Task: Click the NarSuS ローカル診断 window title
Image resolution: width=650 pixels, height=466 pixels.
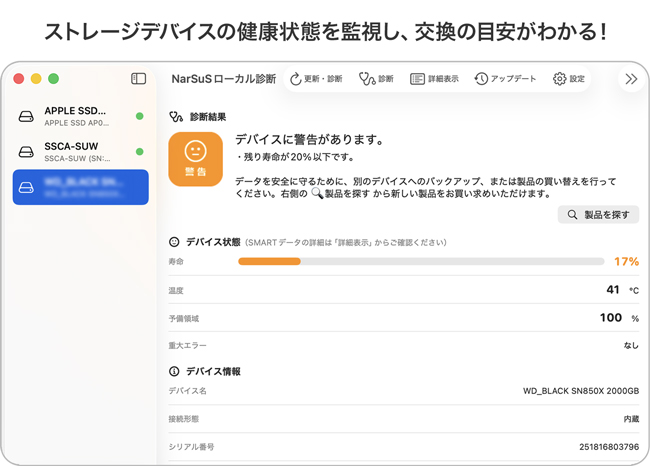Action: coord(224,79)
